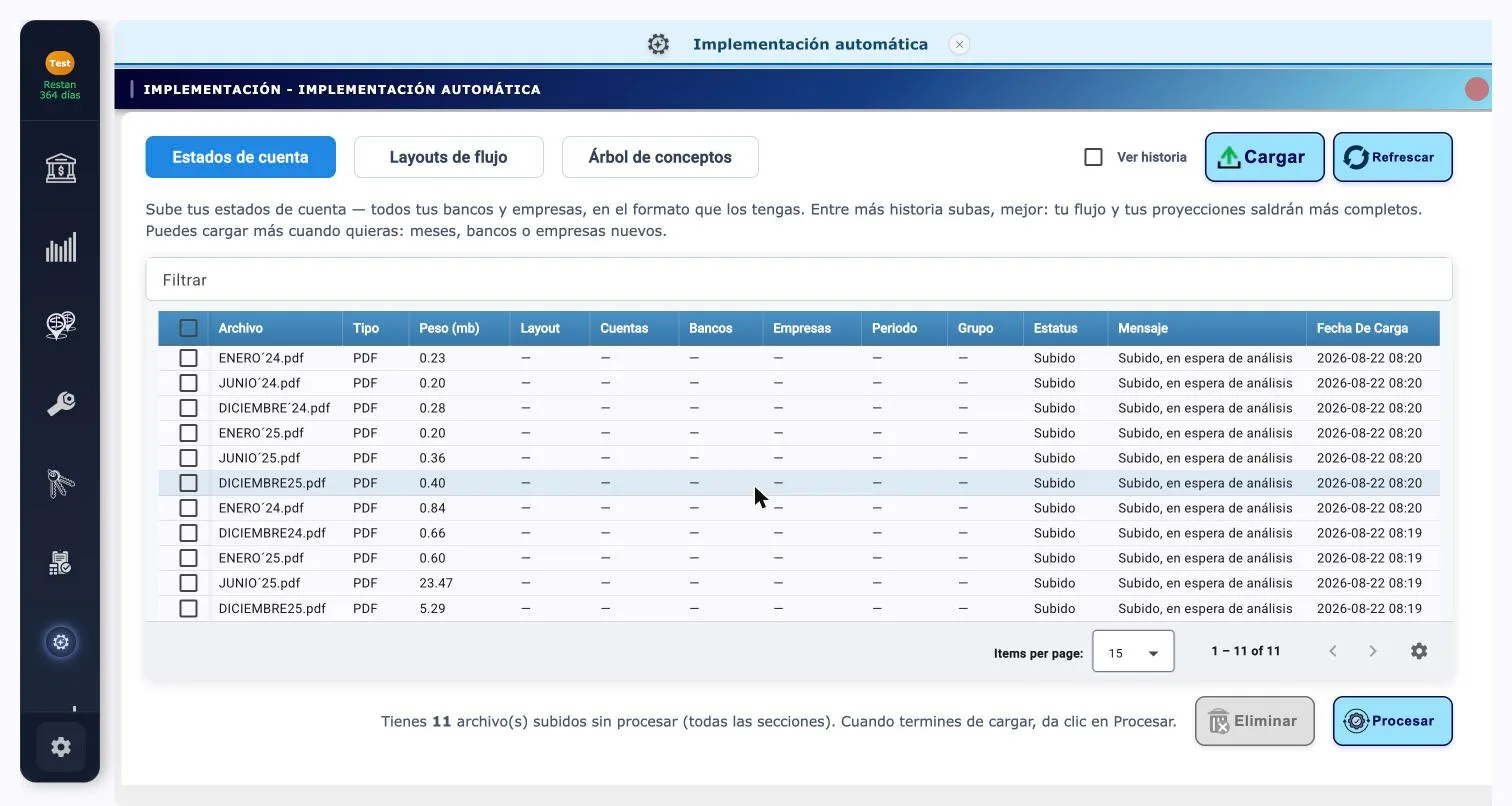Viewport: 1512px width, 806px height.
Task: Open the globe location sidebar icon
Action: (x=60, y=325)
